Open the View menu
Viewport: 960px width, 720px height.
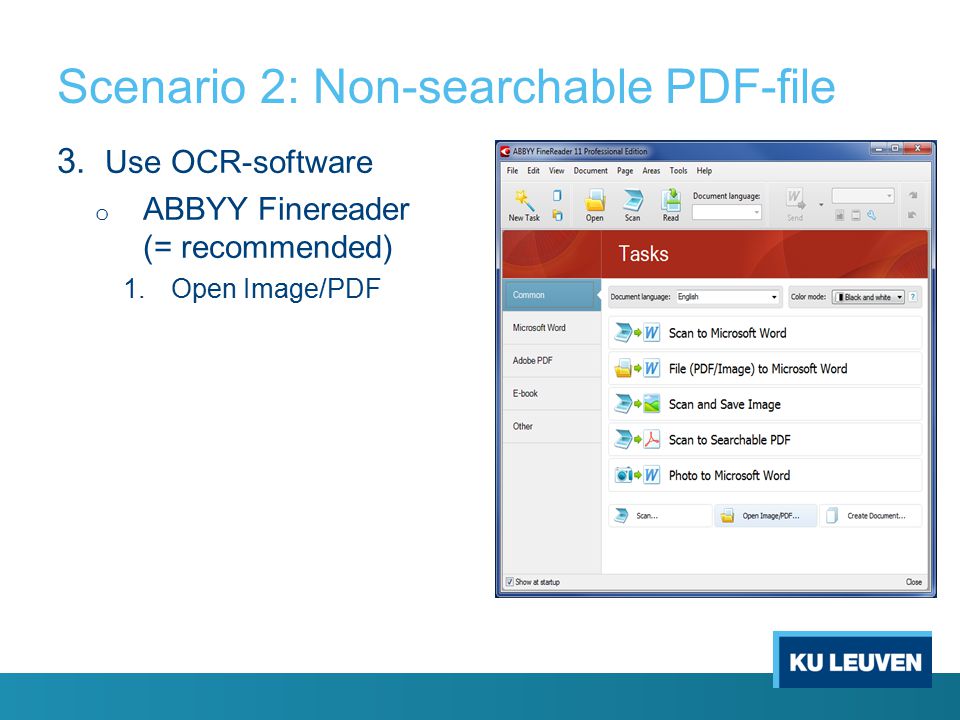(x=557, y=171)
